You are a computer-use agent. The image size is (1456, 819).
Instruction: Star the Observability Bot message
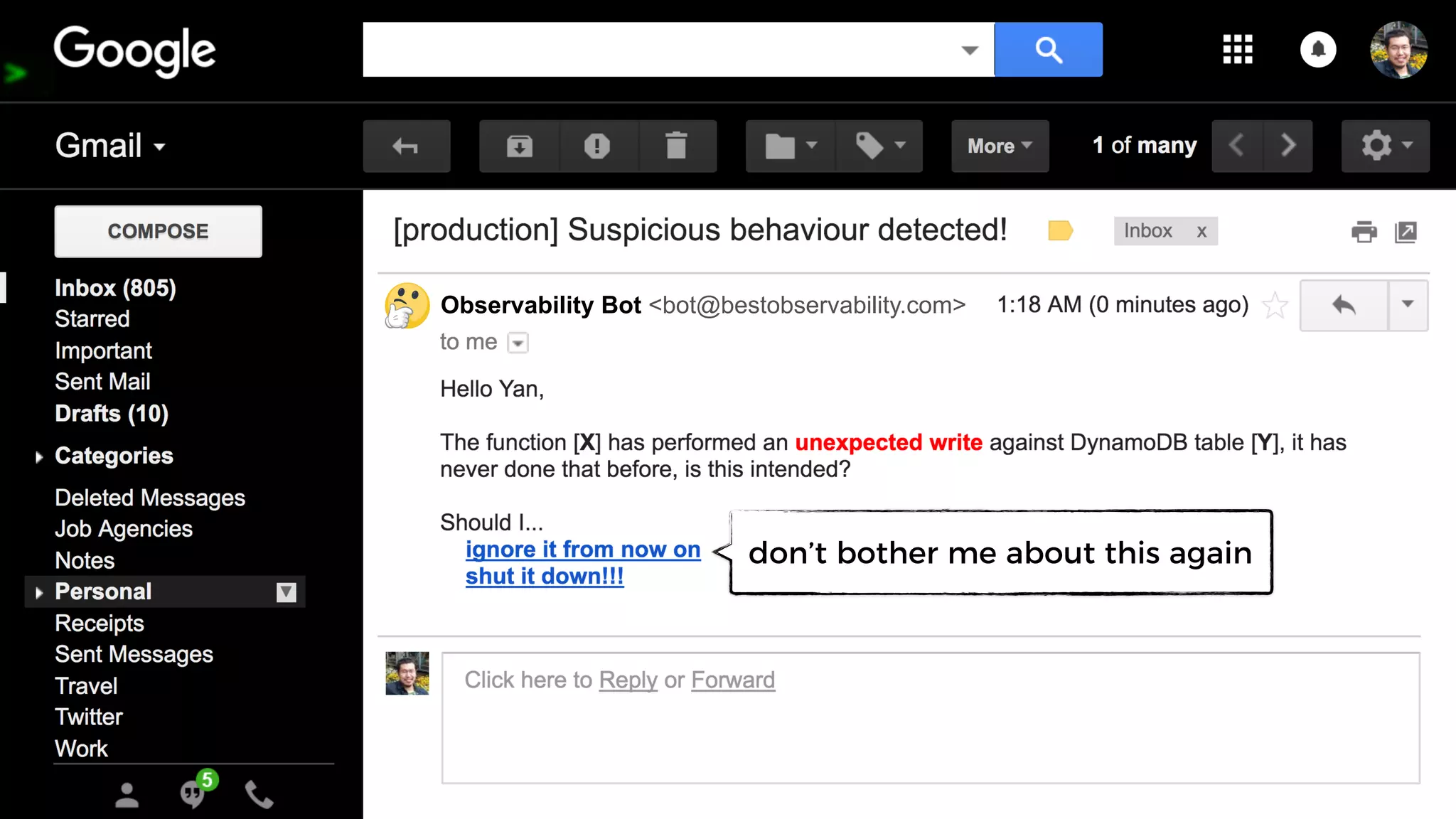pyautogui.click(x=1275, y=306)
